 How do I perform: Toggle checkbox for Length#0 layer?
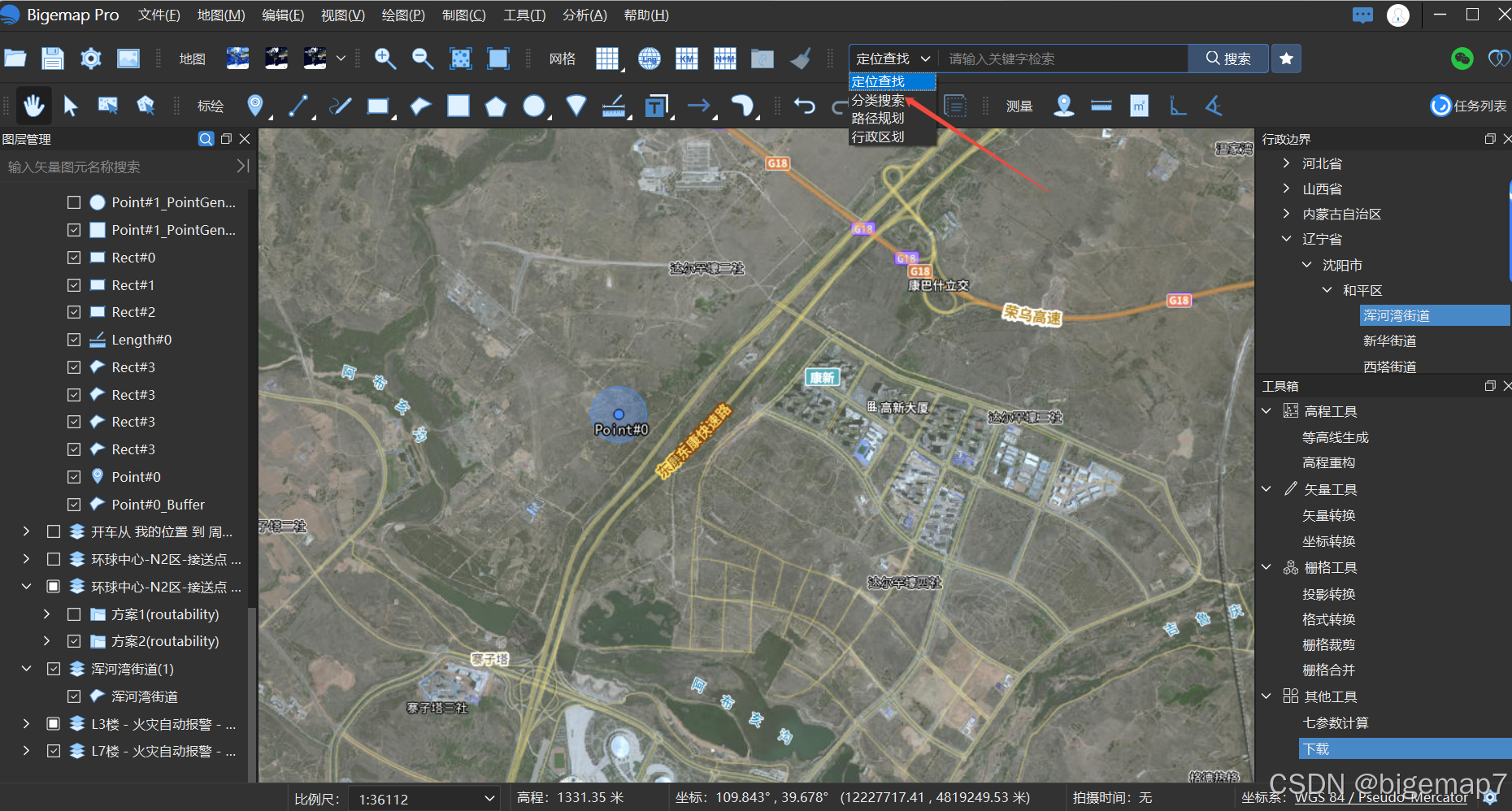tap(74, 340)
